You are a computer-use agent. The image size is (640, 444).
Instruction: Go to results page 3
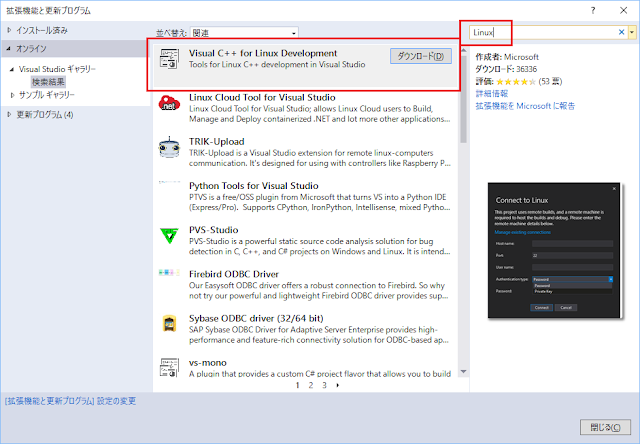324,385
